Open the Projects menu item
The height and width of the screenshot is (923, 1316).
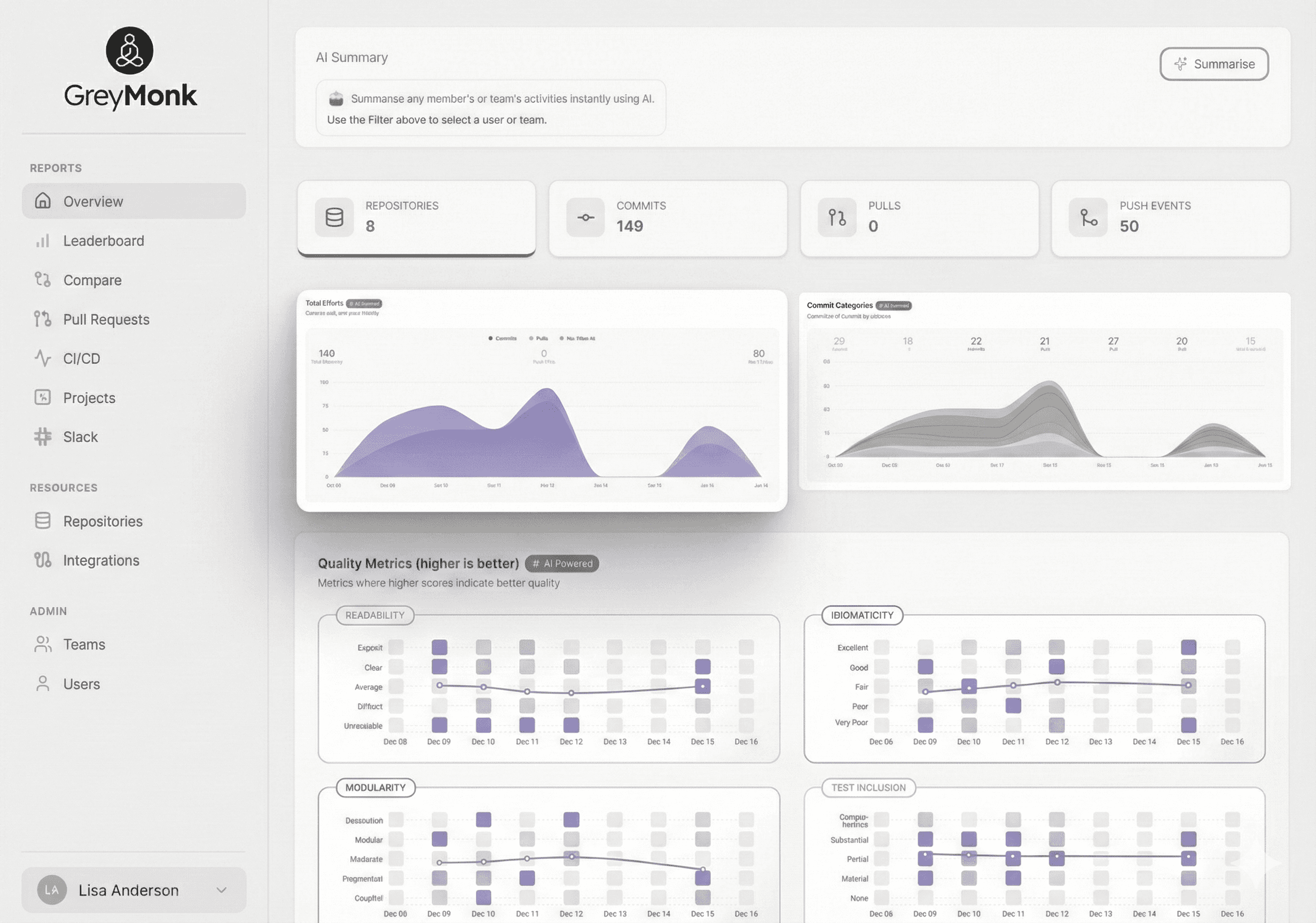tap(89, 398)
